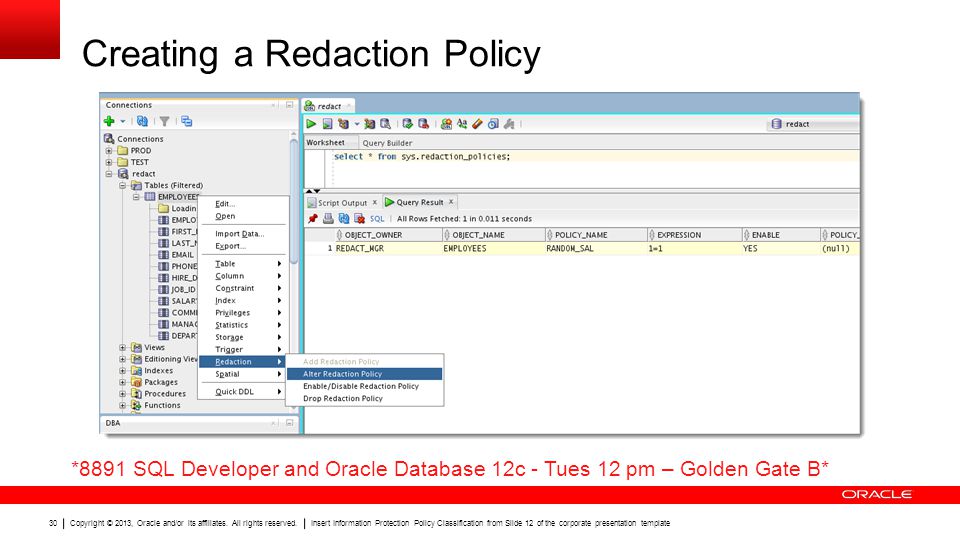Collapse the Tables (Filtered) node

click(122, 186)
